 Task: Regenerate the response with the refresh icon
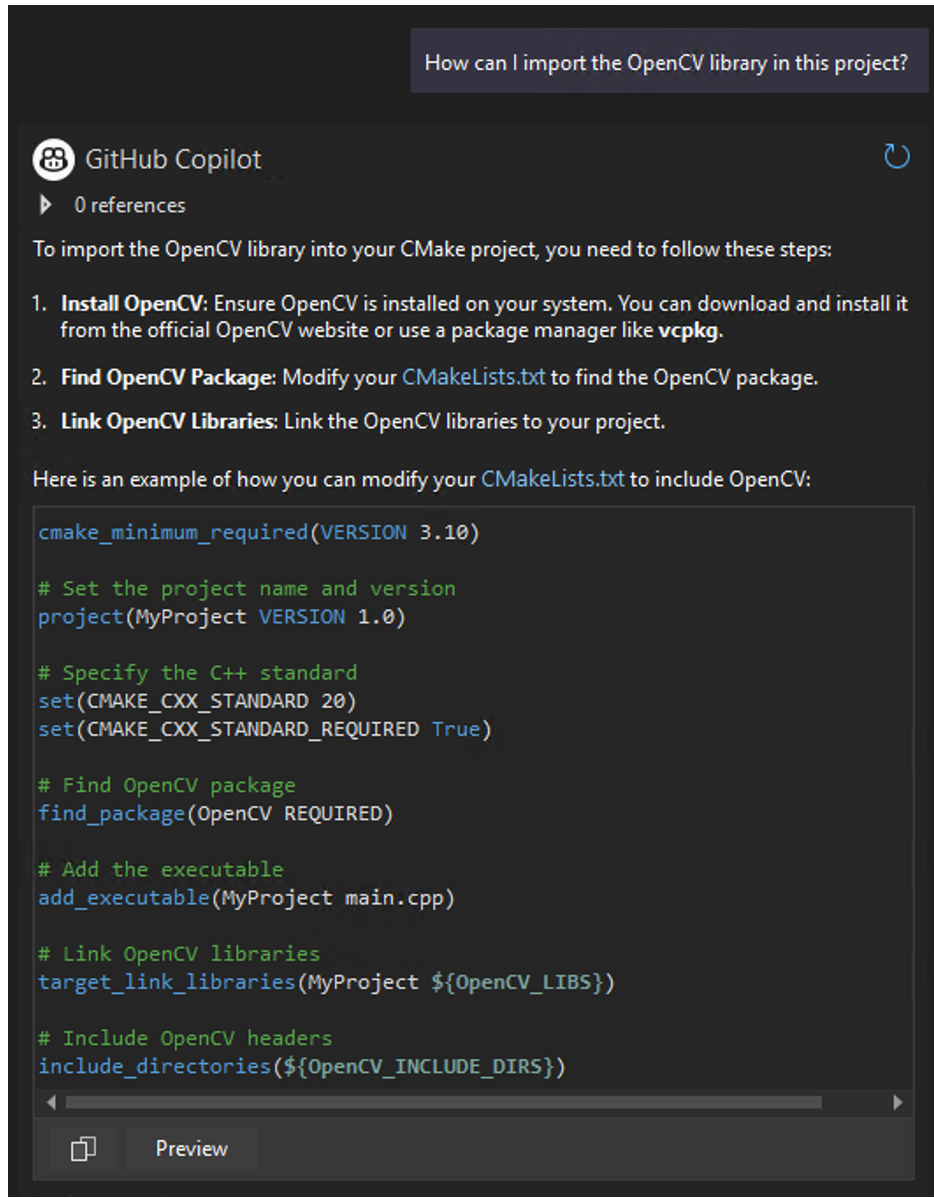(896, 157)
